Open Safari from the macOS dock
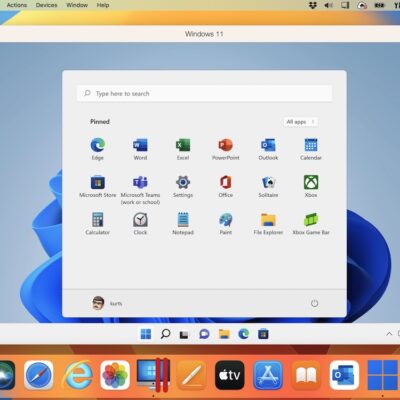Screen dimensions: 400x400 [x=39, y=375]
